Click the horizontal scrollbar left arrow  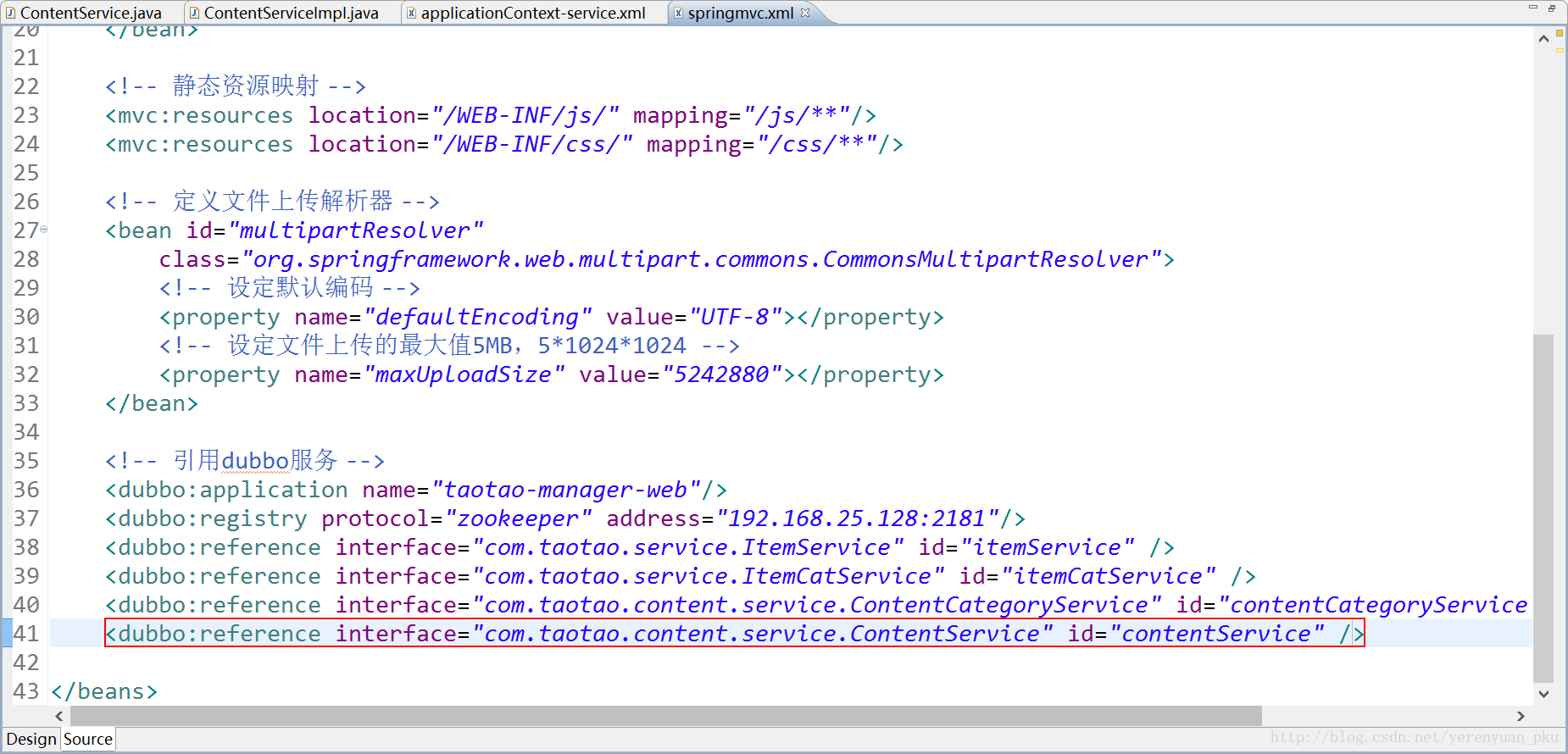[58, 716]
